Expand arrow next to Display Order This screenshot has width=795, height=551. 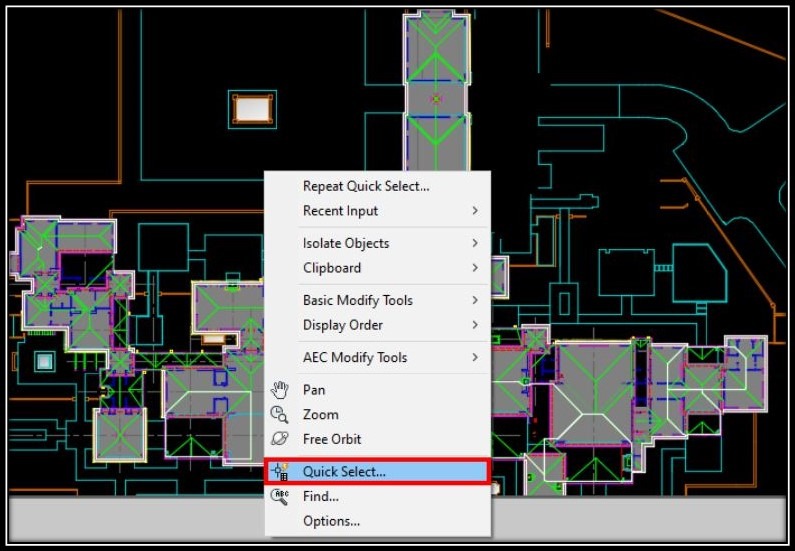(x=475, y=325)
